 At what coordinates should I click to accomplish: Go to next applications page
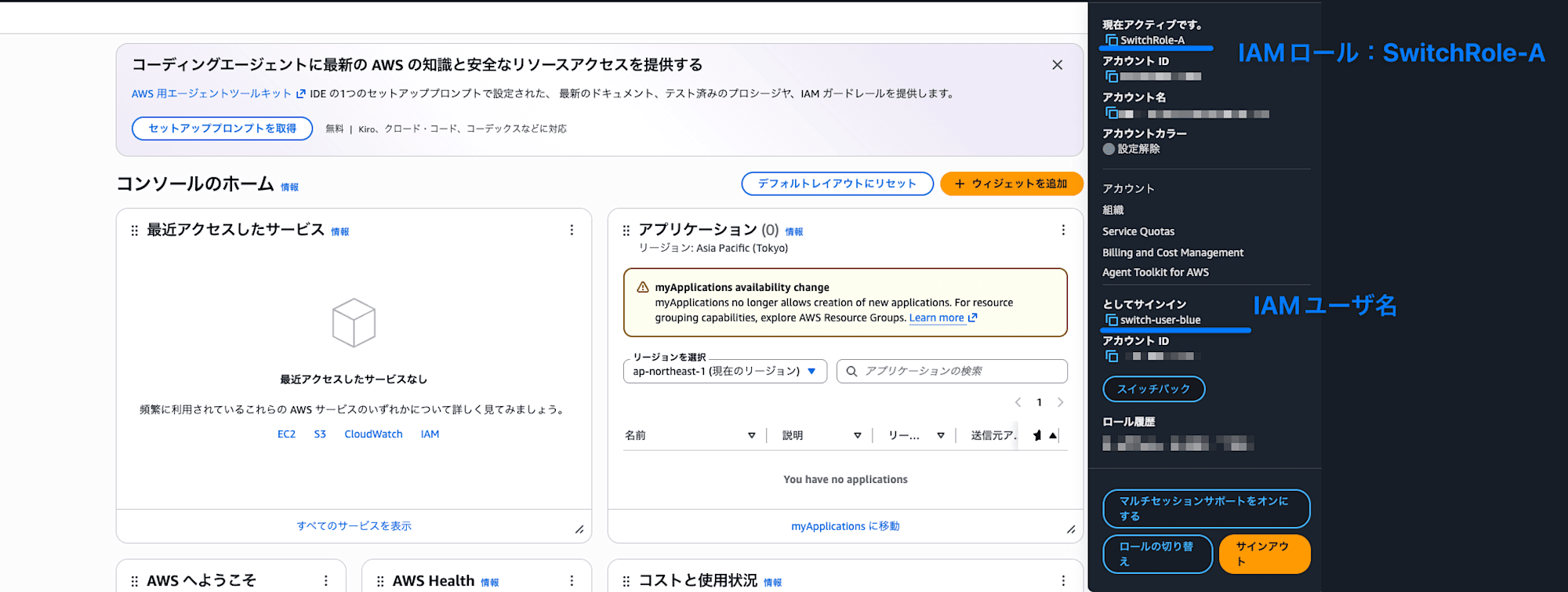pyautogui.click(x=1061, y=402)
